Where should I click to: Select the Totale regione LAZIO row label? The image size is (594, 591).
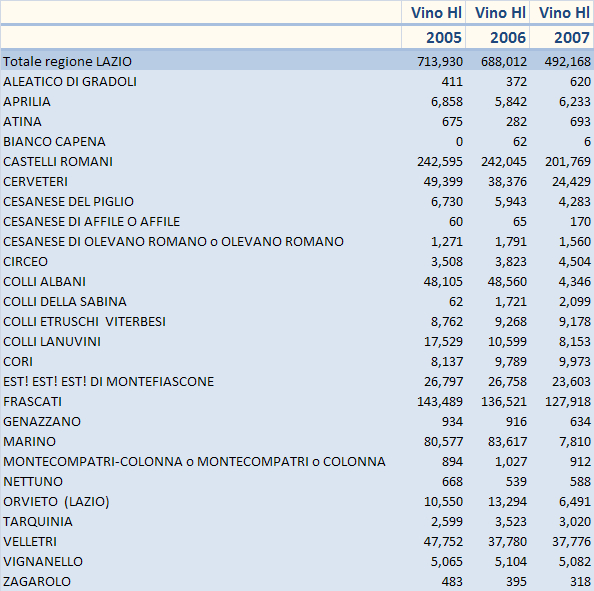click(x=67, y=61)
